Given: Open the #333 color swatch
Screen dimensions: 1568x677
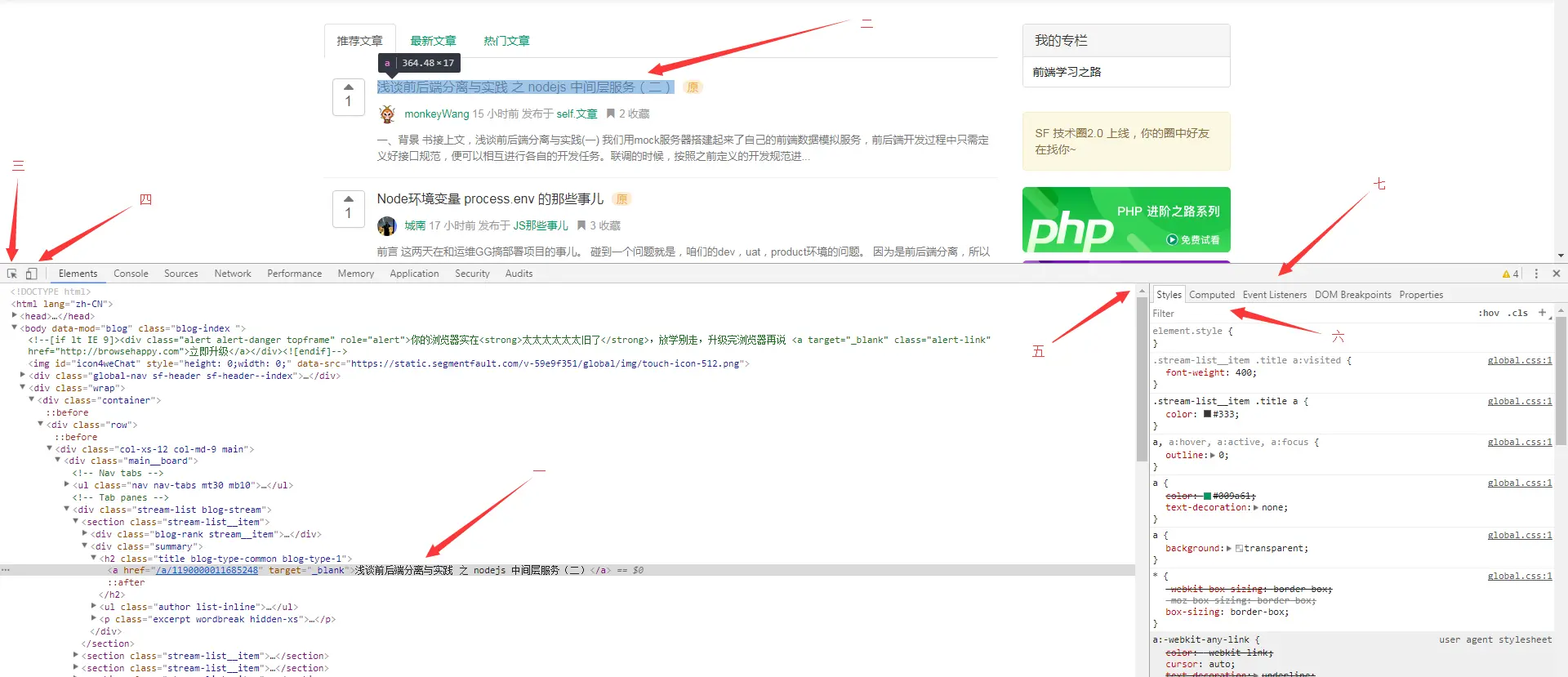Looking at the screenshot, I should (1207, 414).
